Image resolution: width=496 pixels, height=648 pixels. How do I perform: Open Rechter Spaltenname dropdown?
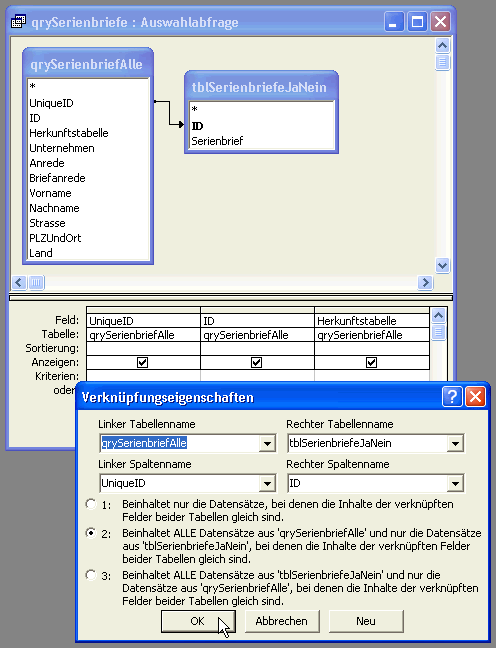[455, 483]
